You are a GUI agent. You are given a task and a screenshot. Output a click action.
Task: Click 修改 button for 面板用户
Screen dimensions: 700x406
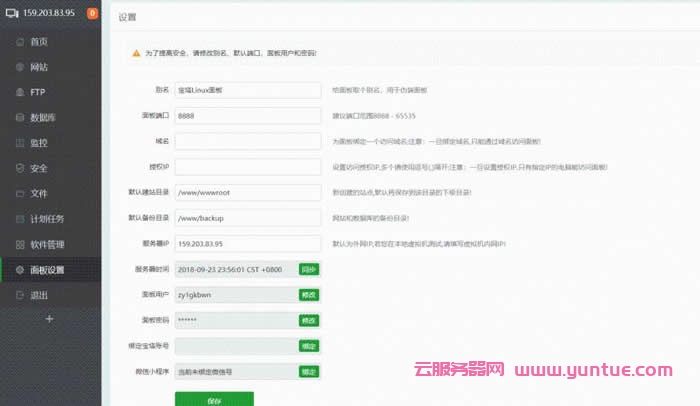point(309,295)
